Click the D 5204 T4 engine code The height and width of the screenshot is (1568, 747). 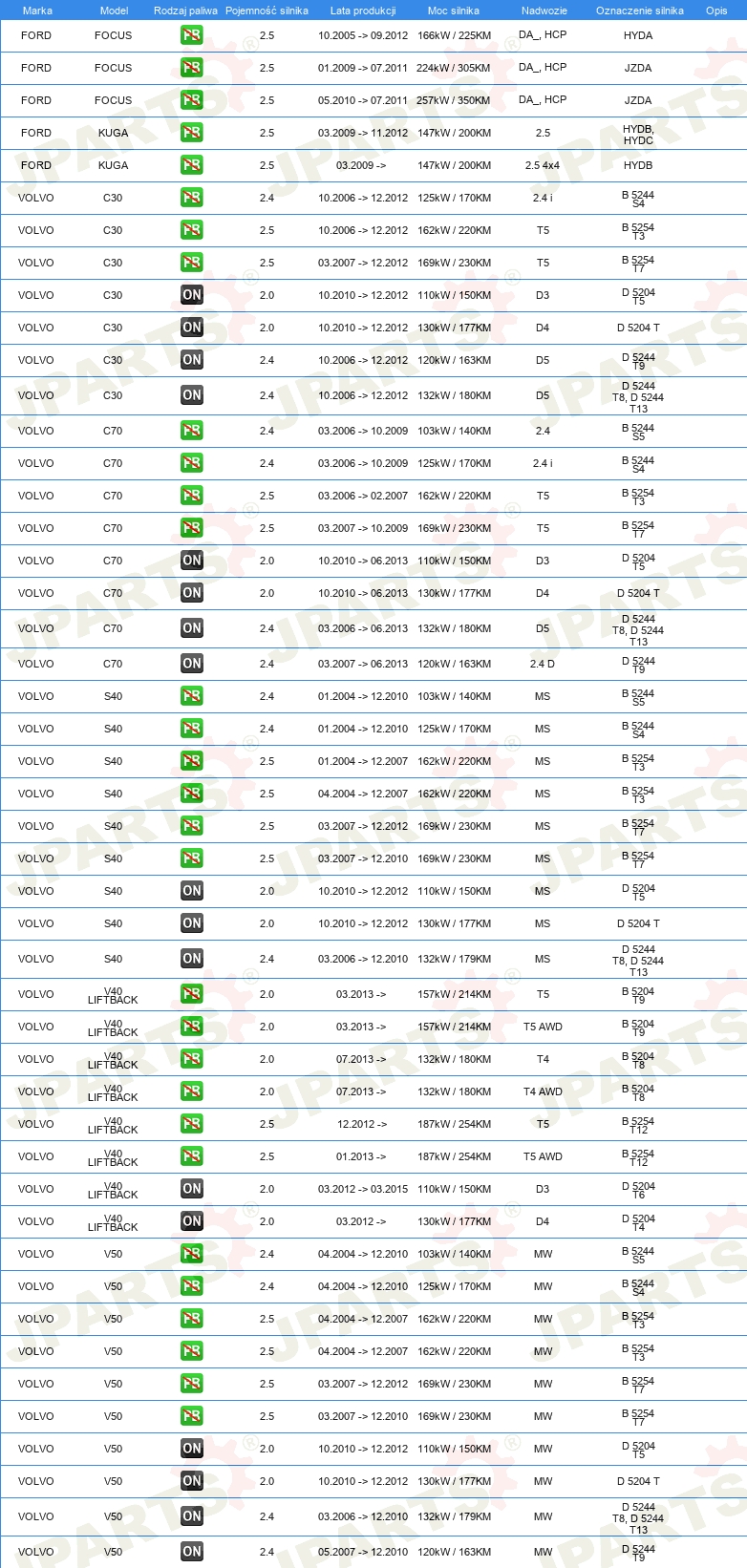638,1222
